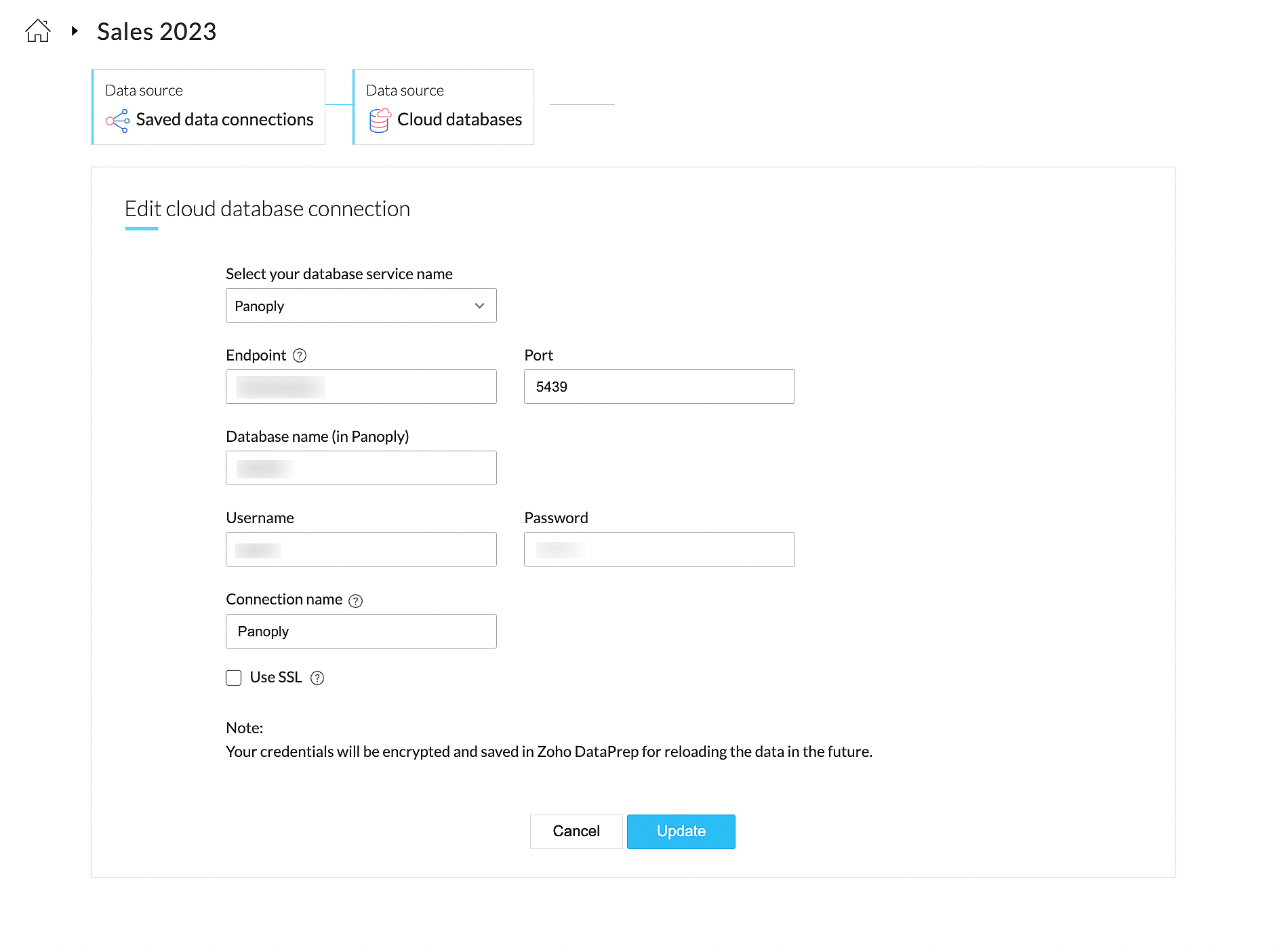Open the Connection name help icon
The width and height of the screenshot is (1288, 946).
pyautogui.click(x=355, y=601)
